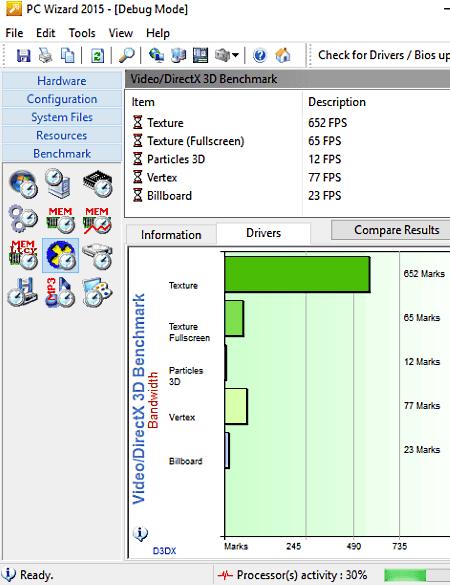The height and width of the screenshot is (585, 450).
Task: Click the D3DX label under chart
Action: click(x=164, y=551)
